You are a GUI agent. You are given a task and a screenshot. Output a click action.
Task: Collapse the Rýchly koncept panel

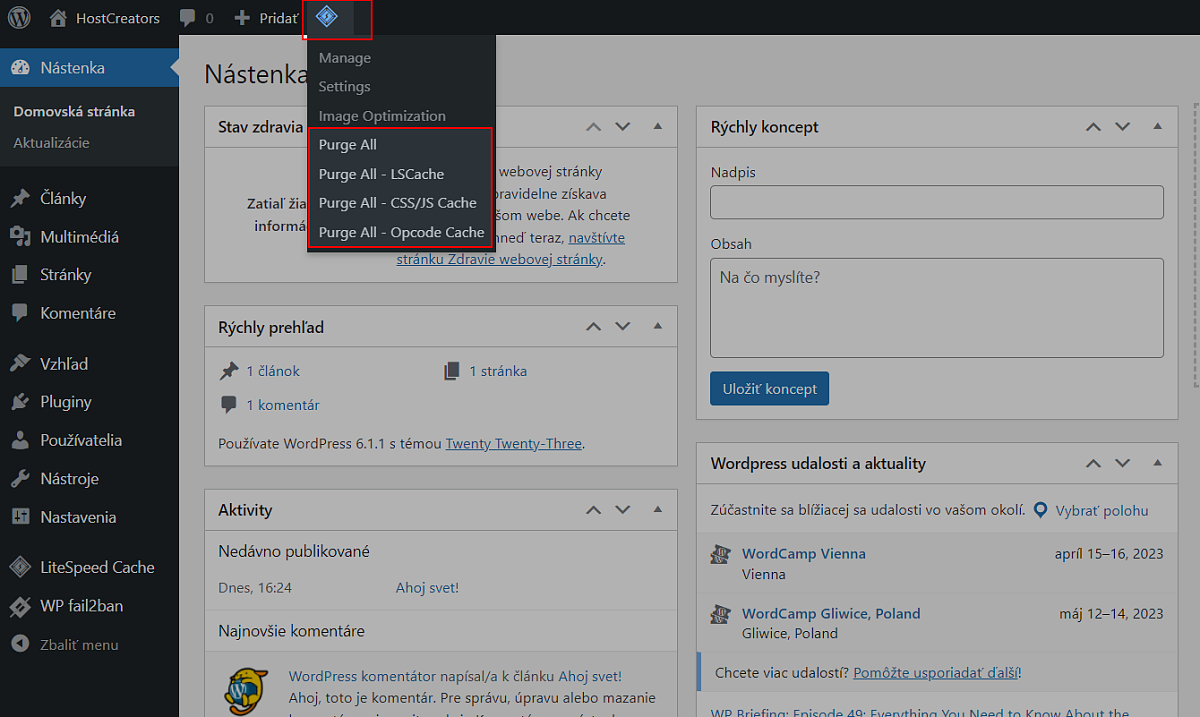click(1158, 127)
